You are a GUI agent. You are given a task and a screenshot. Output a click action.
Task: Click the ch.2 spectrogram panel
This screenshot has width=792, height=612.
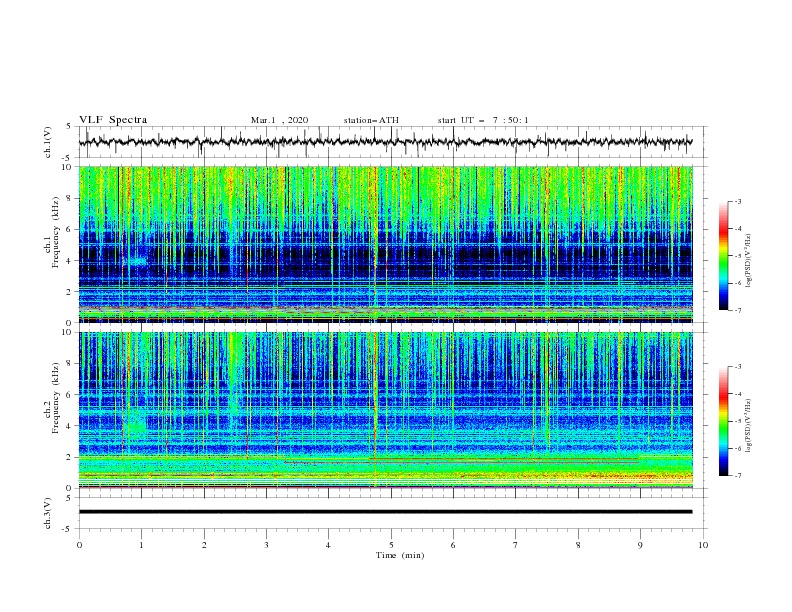(x=385, y=410)
